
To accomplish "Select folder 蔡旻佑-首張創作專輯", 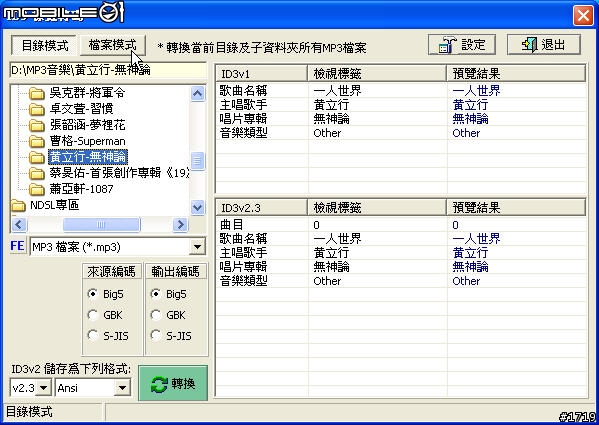I will [x=119, y=173].
